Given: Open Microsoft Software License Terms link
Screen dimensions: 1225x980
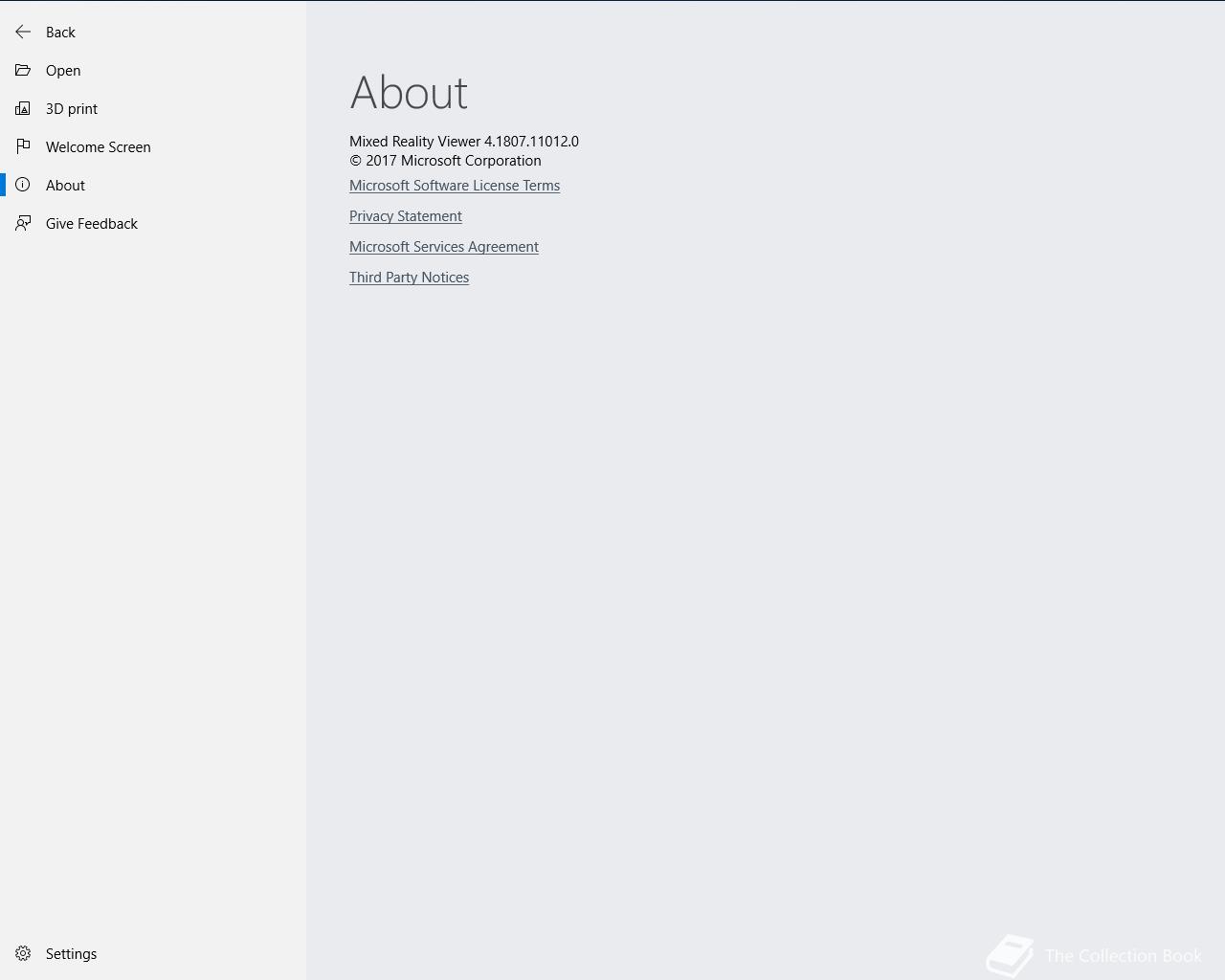Looking at the screenshot, I should click(x=455, y=186).
